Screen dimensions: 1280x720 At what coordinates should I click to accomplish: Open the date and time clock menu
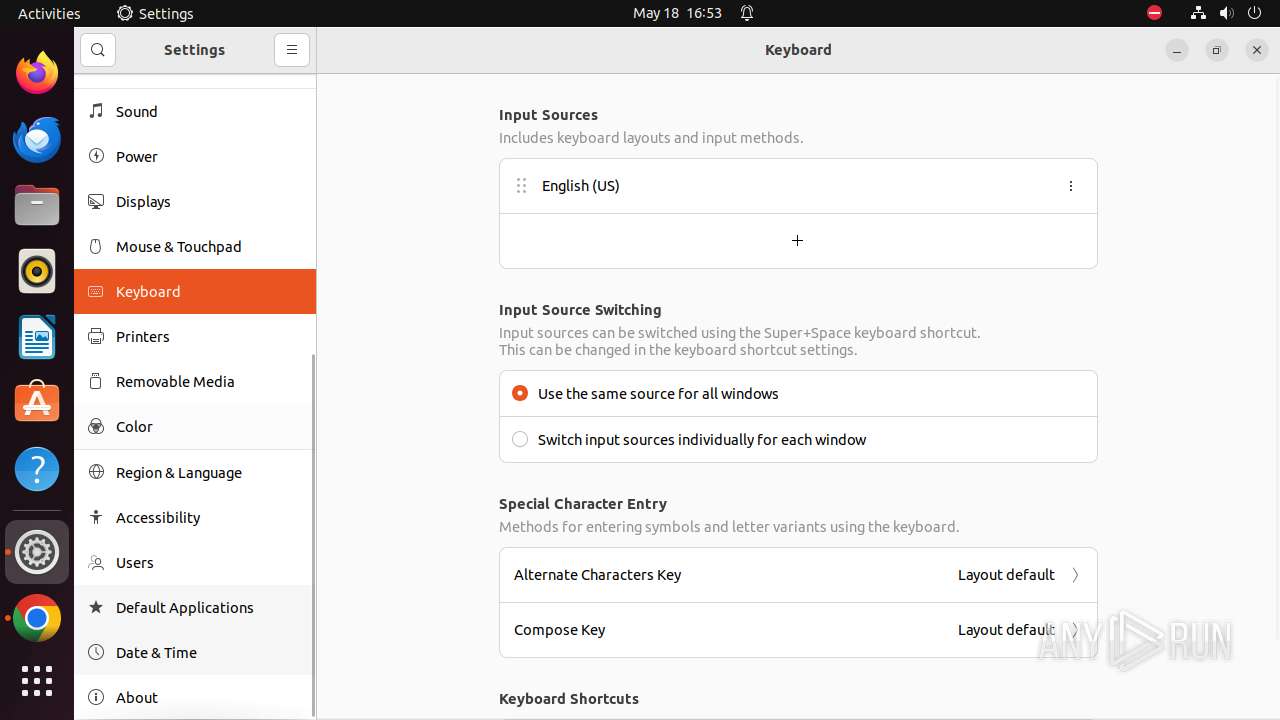point(677,13)
